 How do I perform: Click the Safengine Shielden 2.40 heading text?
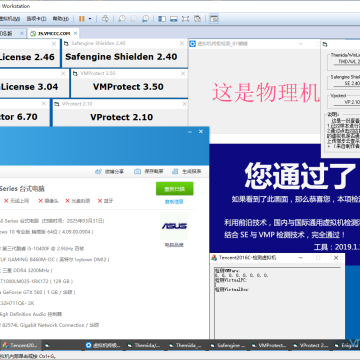coord(121,57)
